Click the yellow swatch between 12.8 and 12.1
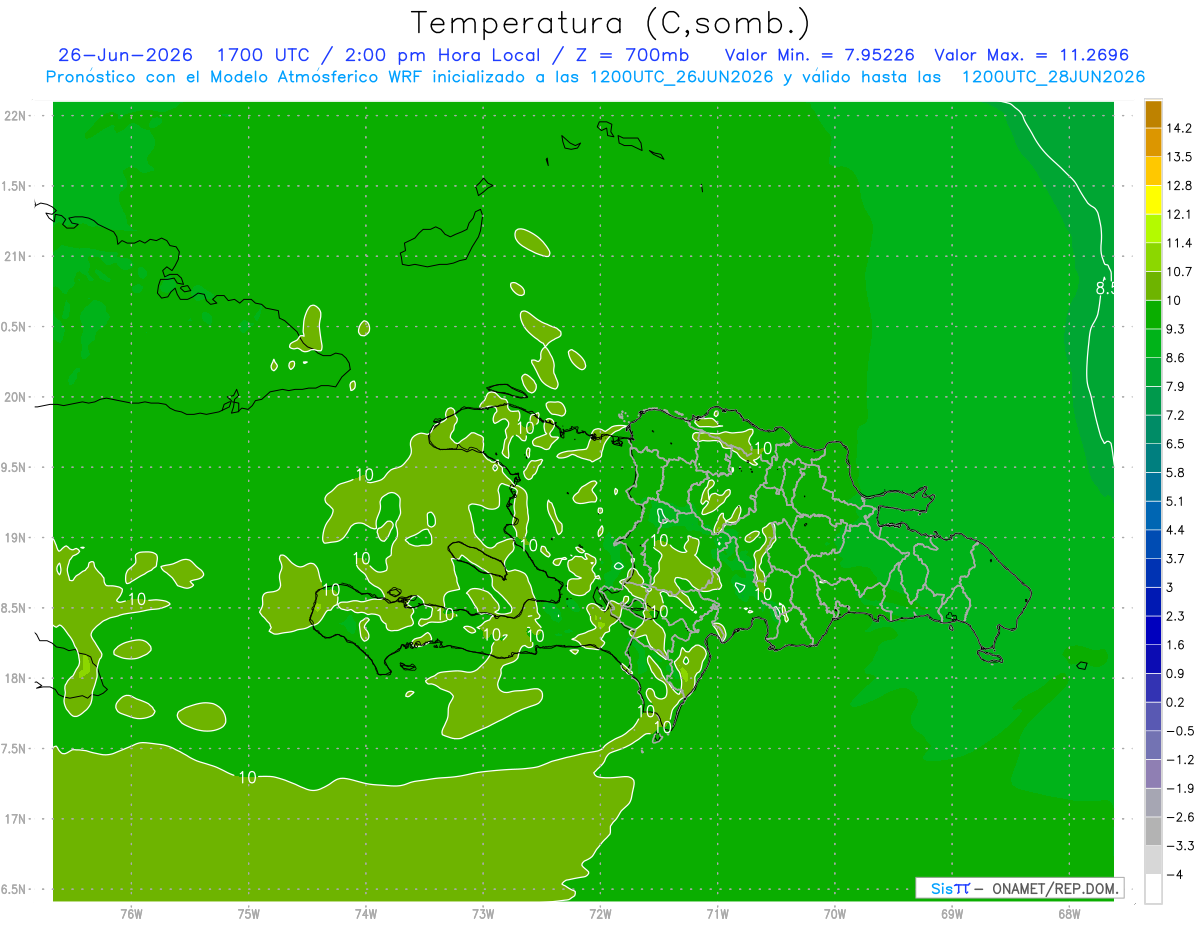The height and width of the screenshot is (927, 1200). tap(1153, 200)
